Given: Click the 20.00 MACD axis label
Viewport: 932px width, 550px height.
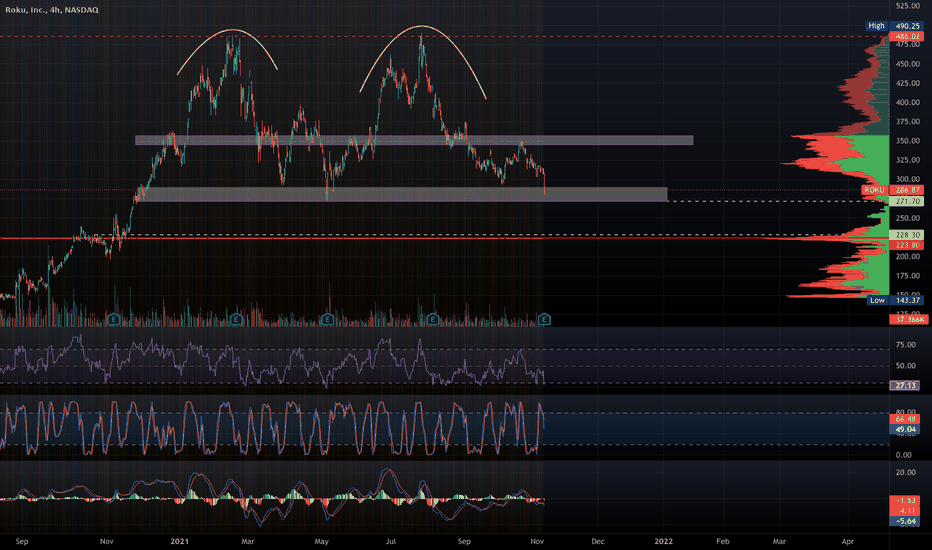Looking at the screenshot, I should 905,472.
